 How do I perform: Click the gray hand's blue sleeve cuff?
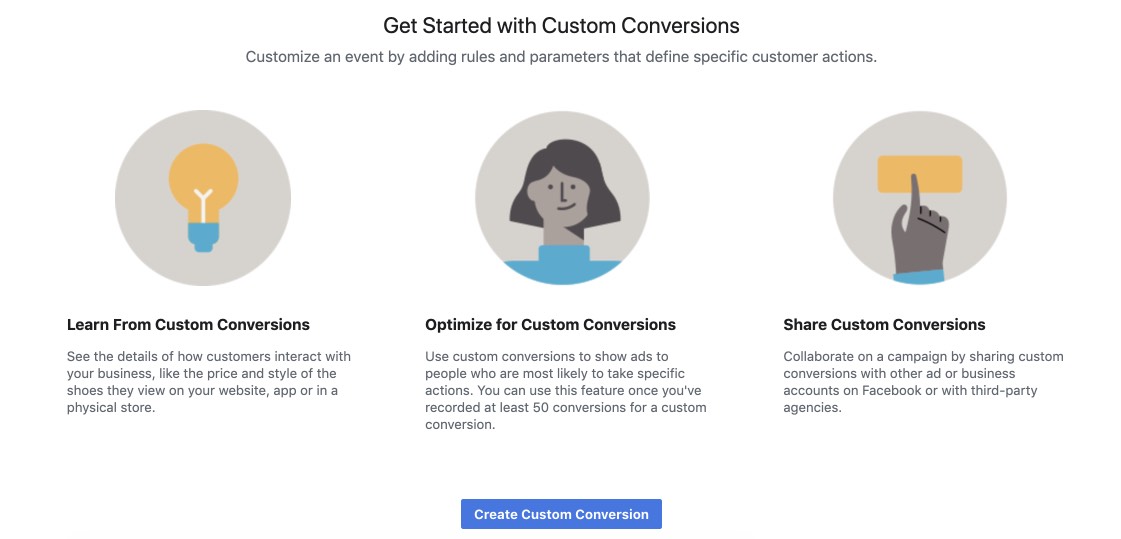tap(920, 276)
